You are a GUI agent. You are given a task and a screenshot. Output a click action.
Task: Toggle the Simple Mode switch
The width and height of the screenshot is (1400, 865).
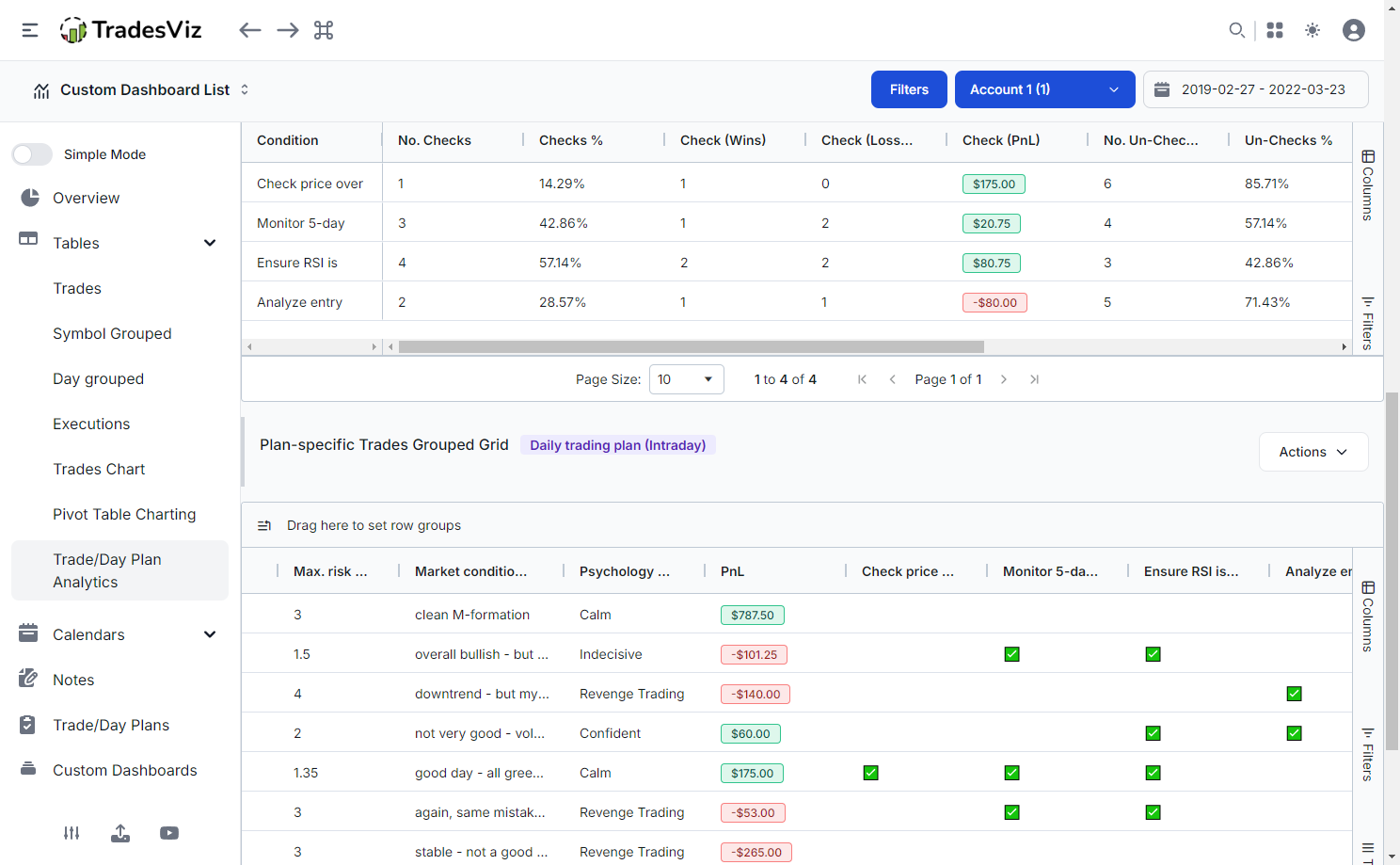pos(32,154)
